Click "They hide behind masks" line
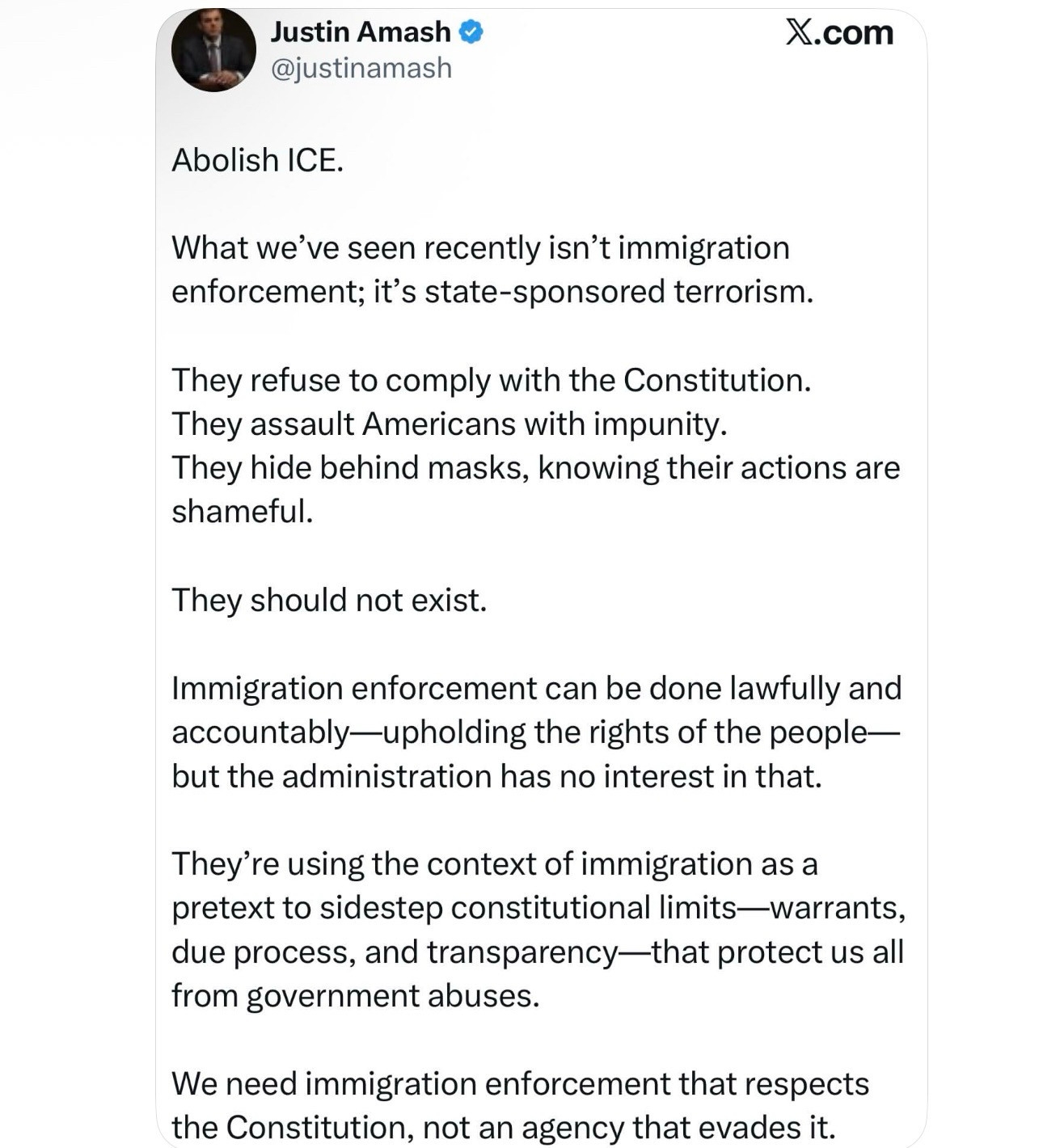This screenshot has height=1148, width=1043. pyautogui.click(x=534, y=467)
